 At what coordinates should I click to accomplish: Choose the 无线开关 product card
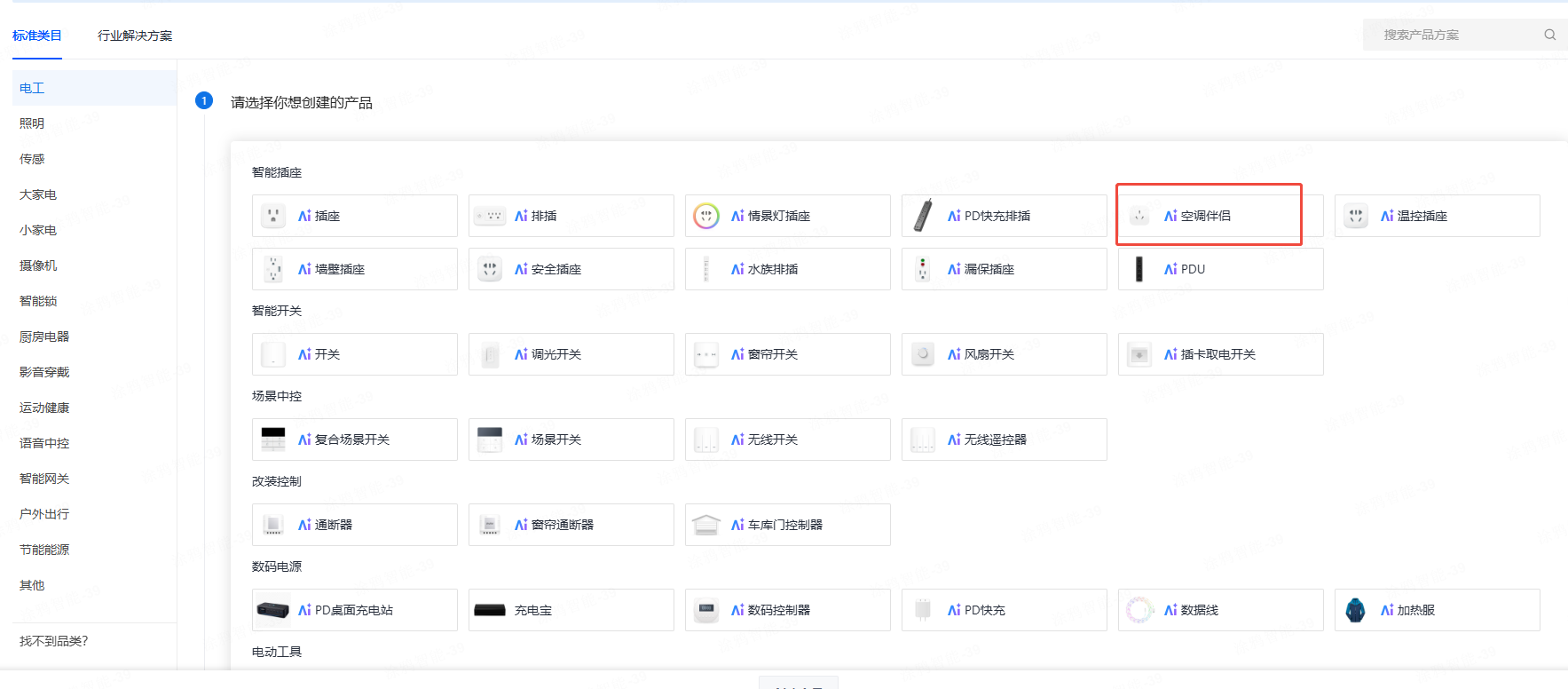click(787, 440)
